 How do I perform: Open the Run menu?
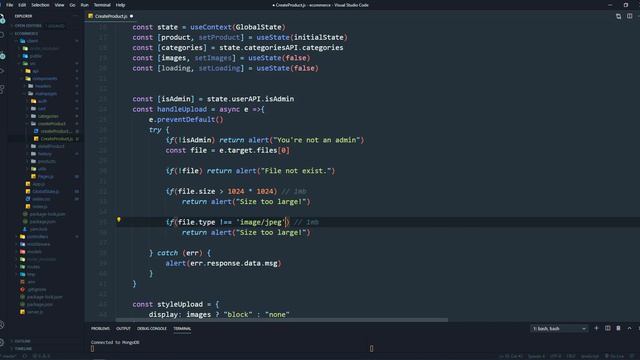[x=84, y=5]
